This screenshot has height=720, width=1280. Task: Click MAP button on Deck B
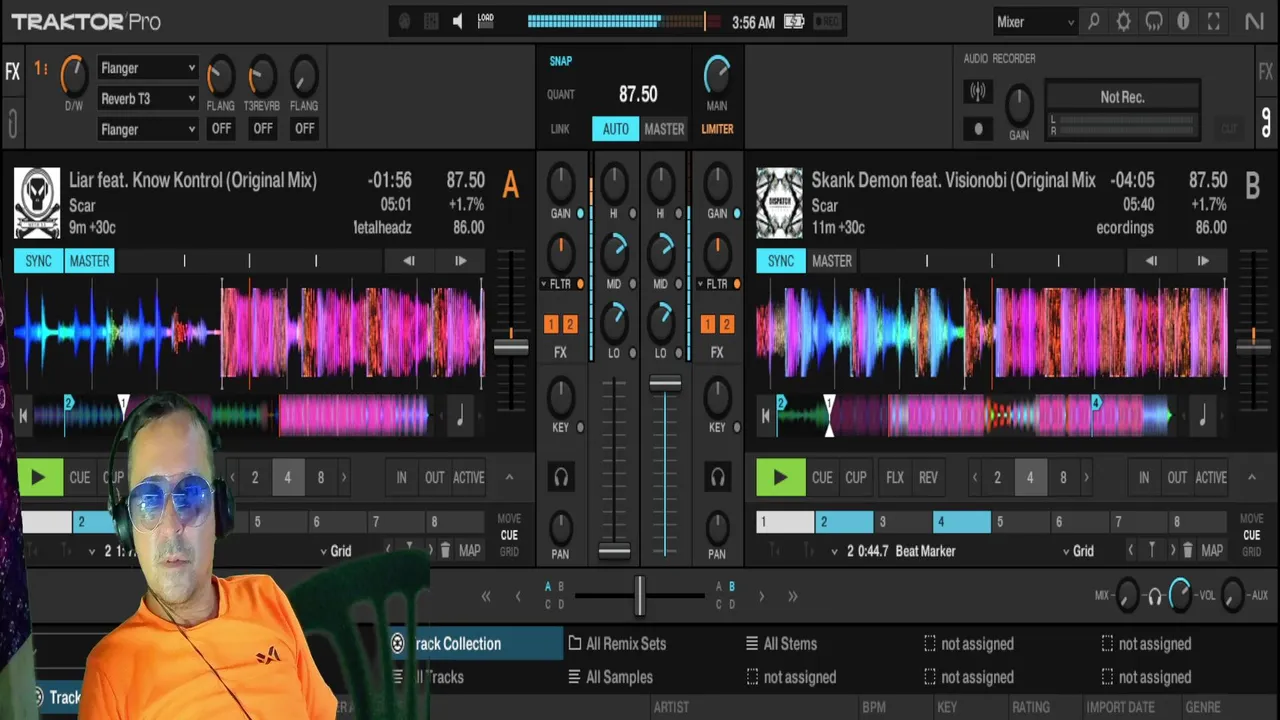coord(1212,550)
